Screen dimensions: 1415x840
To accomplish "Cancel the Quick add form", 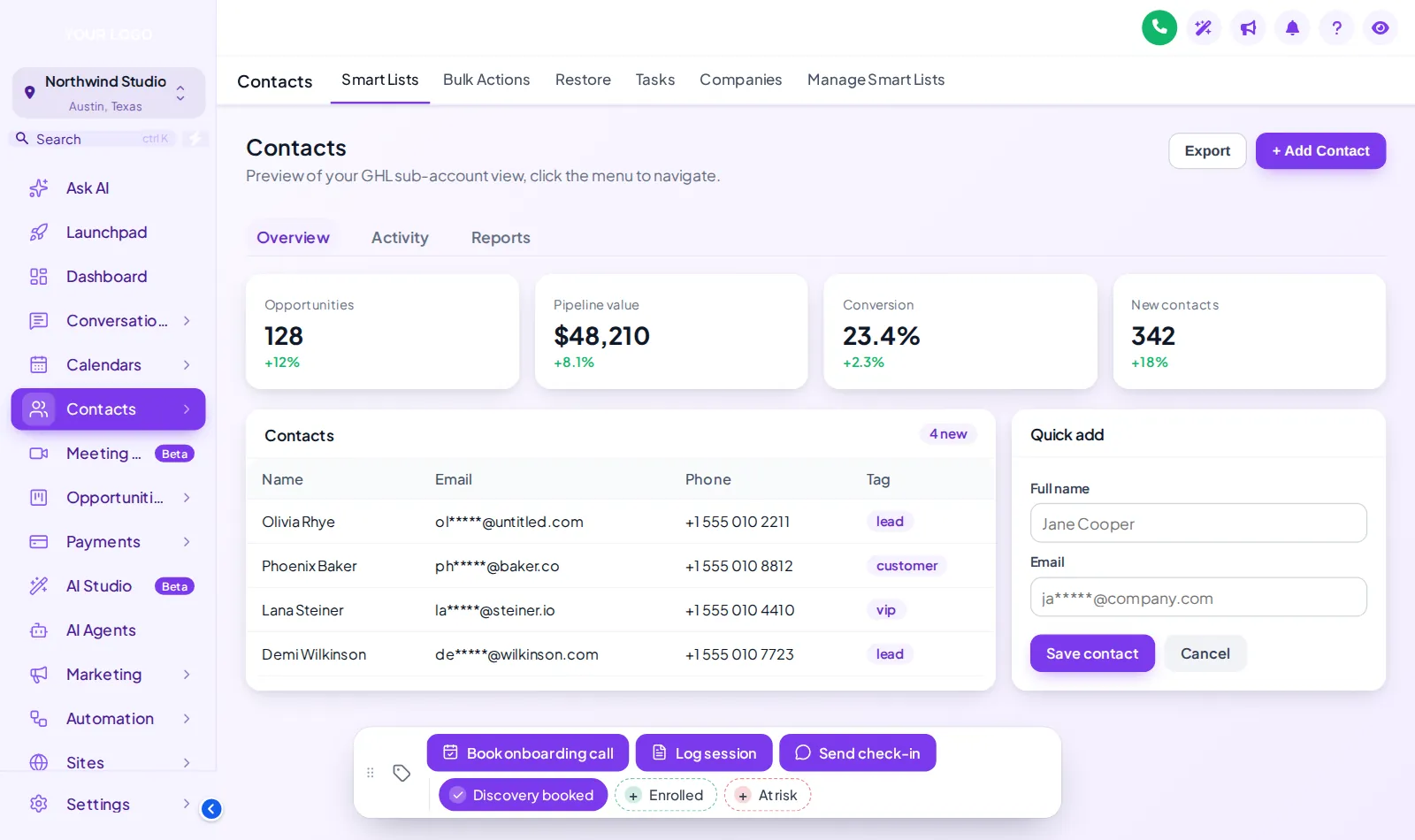I will point(1205,653).
